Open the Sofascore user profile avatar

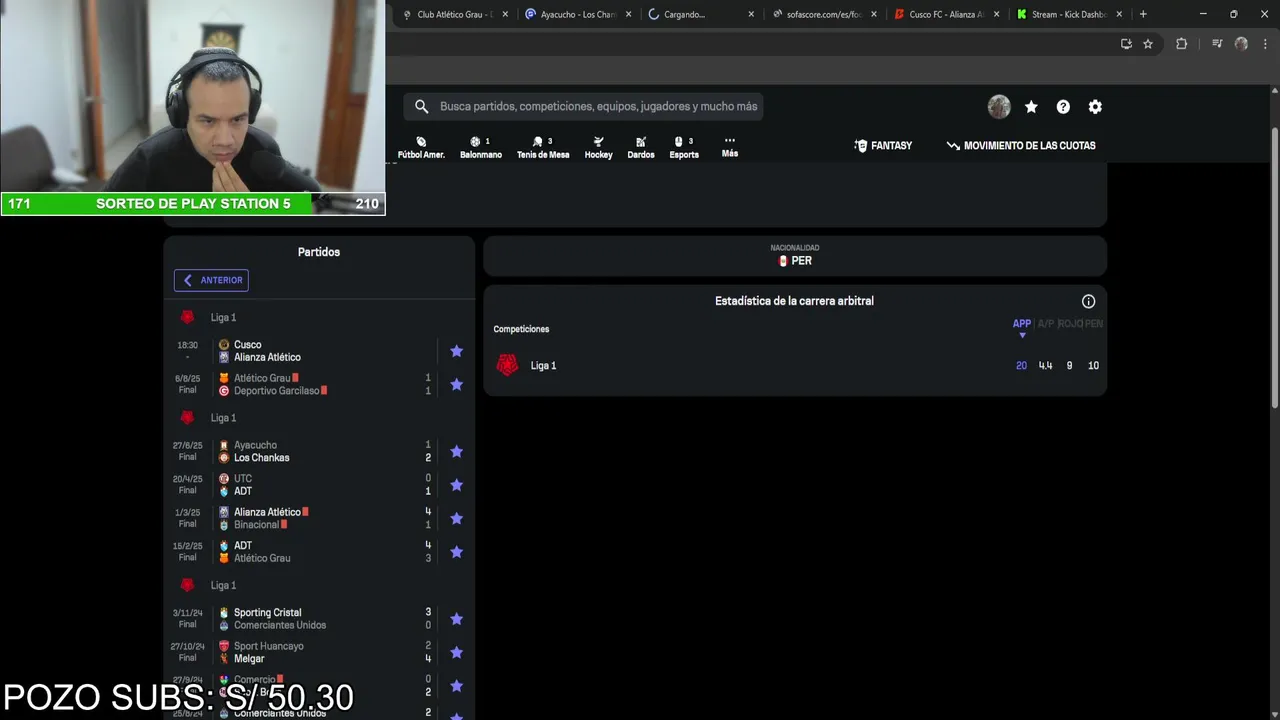pyautogui.click(x=999, y=107)
